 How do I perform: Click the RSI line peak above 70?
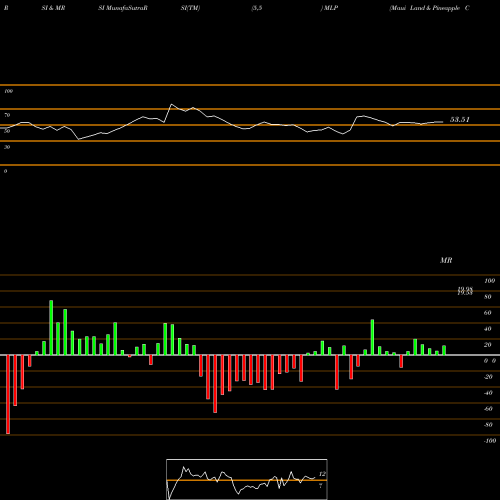point(172,104)
